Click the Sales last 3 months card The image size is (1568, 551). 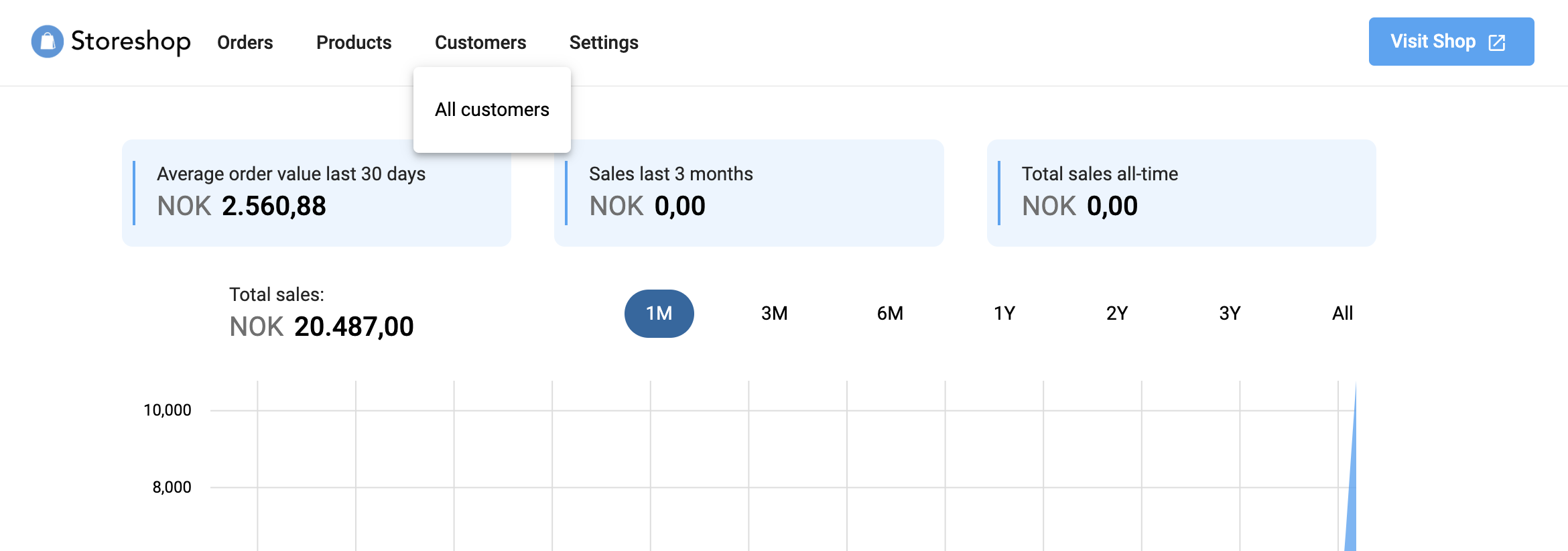pyautogui.click(x=748, y=193)
